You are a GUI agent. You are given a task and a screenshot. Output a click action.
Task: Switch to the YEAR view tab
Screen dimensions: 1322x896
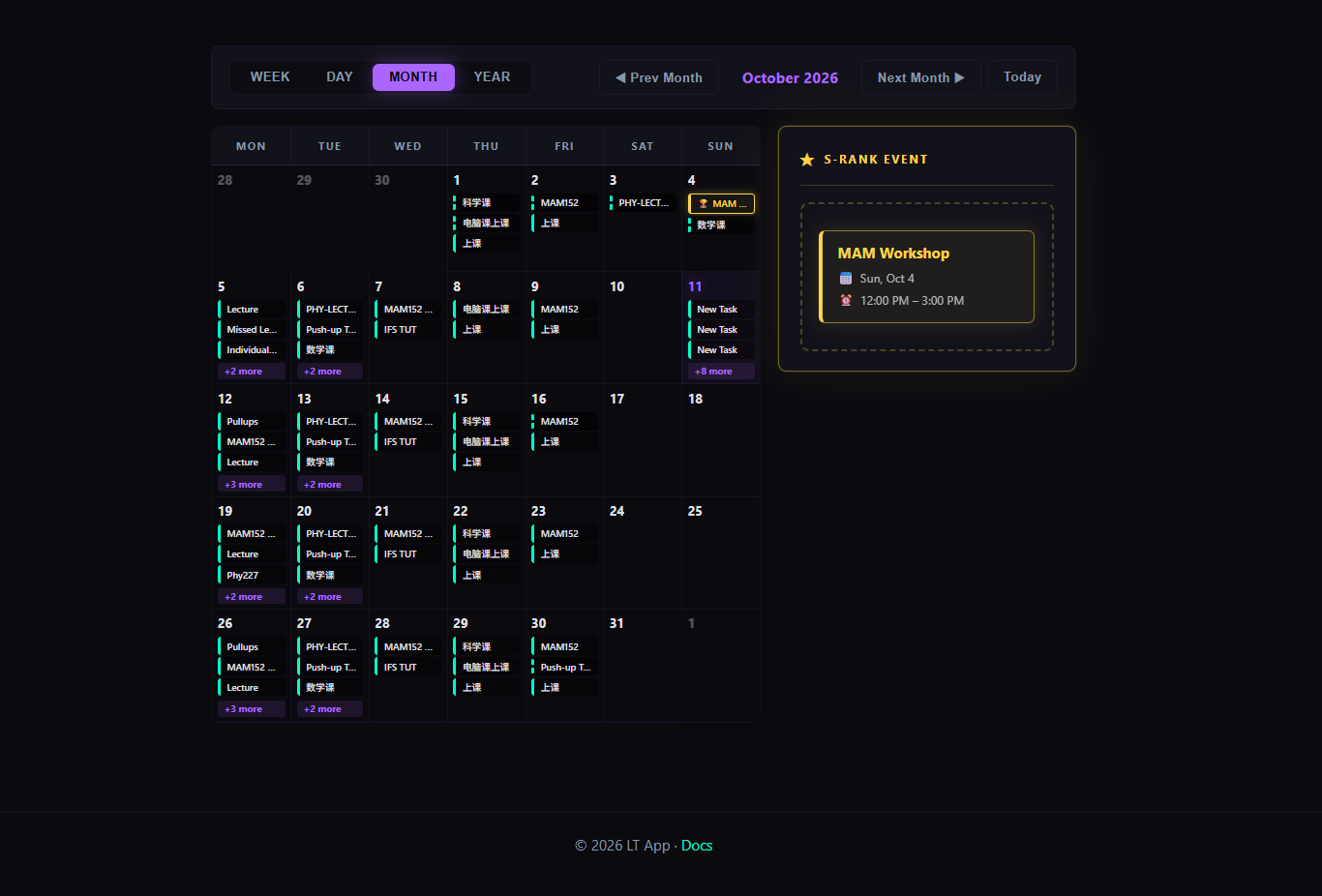[492, 77]
